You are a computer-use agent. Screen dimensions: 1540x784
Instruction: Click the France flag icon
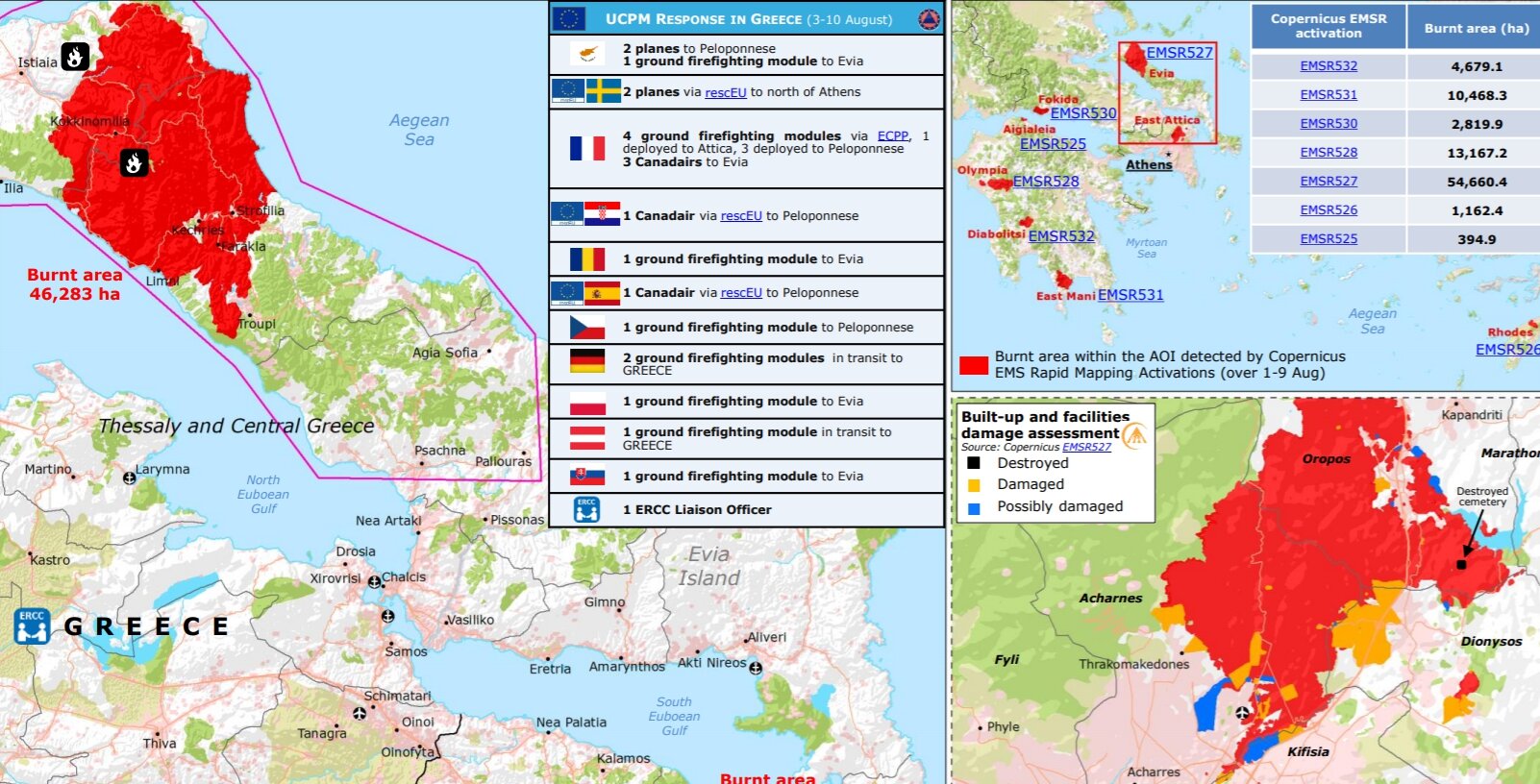(x=587, y=148)
